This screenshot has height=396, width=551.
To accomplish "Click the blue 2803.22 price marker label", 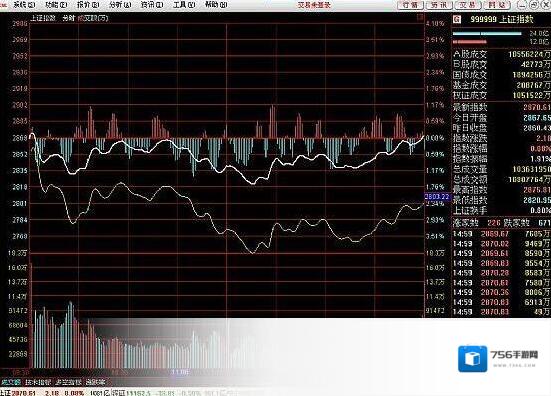I will [437, 196].
